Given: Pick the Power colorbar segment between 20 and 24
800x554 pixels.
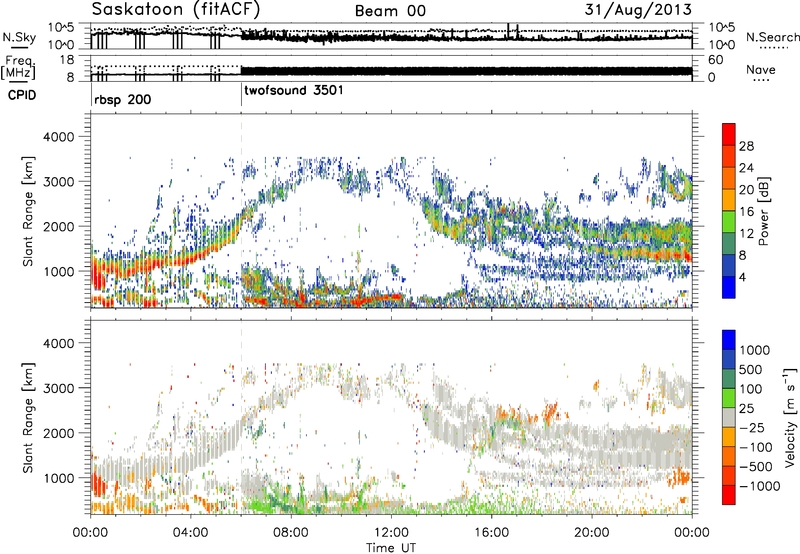Looking at the screenshot, I should pyautogui.click(x=729, y=179).
